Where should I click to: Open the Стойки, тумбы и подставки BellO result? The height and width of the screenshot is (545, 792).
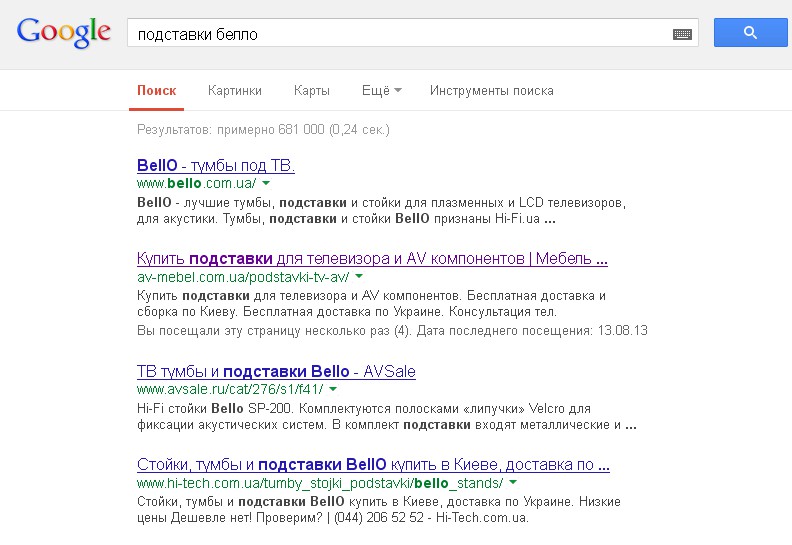click(x=372, y=465)
